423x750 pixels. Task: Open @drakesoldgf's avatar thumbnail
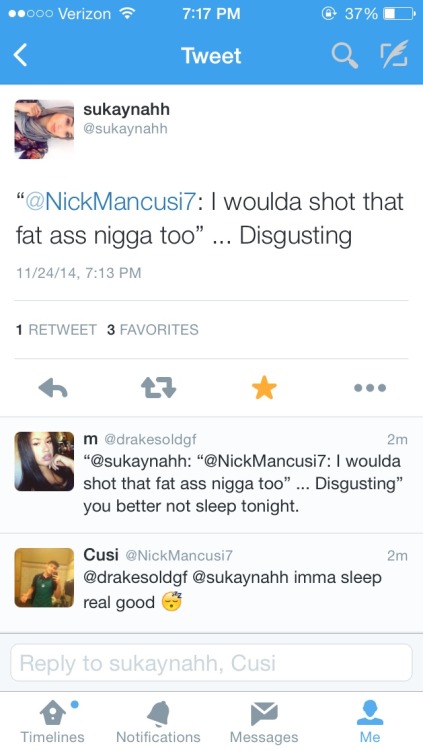[x=45, y=461]
